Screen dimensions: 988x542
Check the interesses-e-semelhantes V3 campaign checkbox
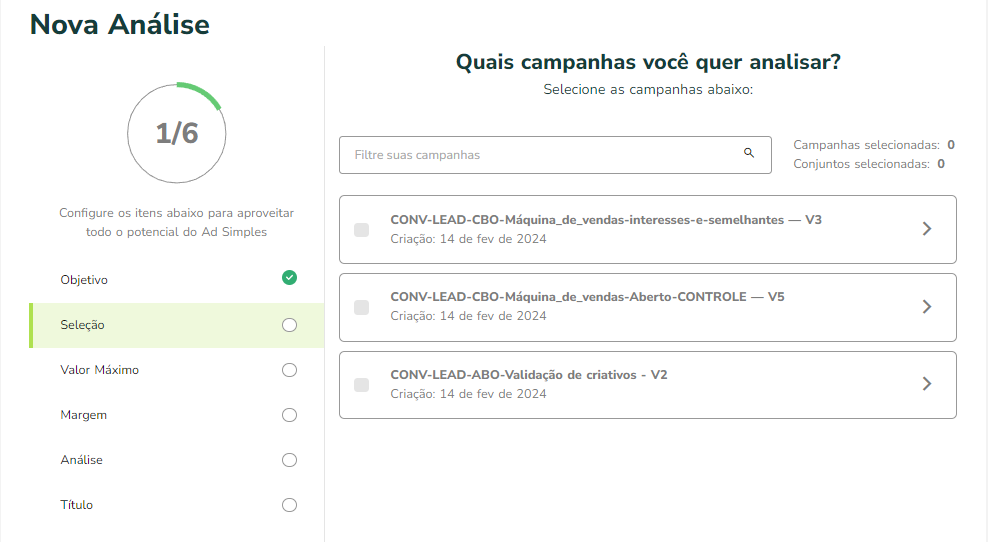point(362,230)
